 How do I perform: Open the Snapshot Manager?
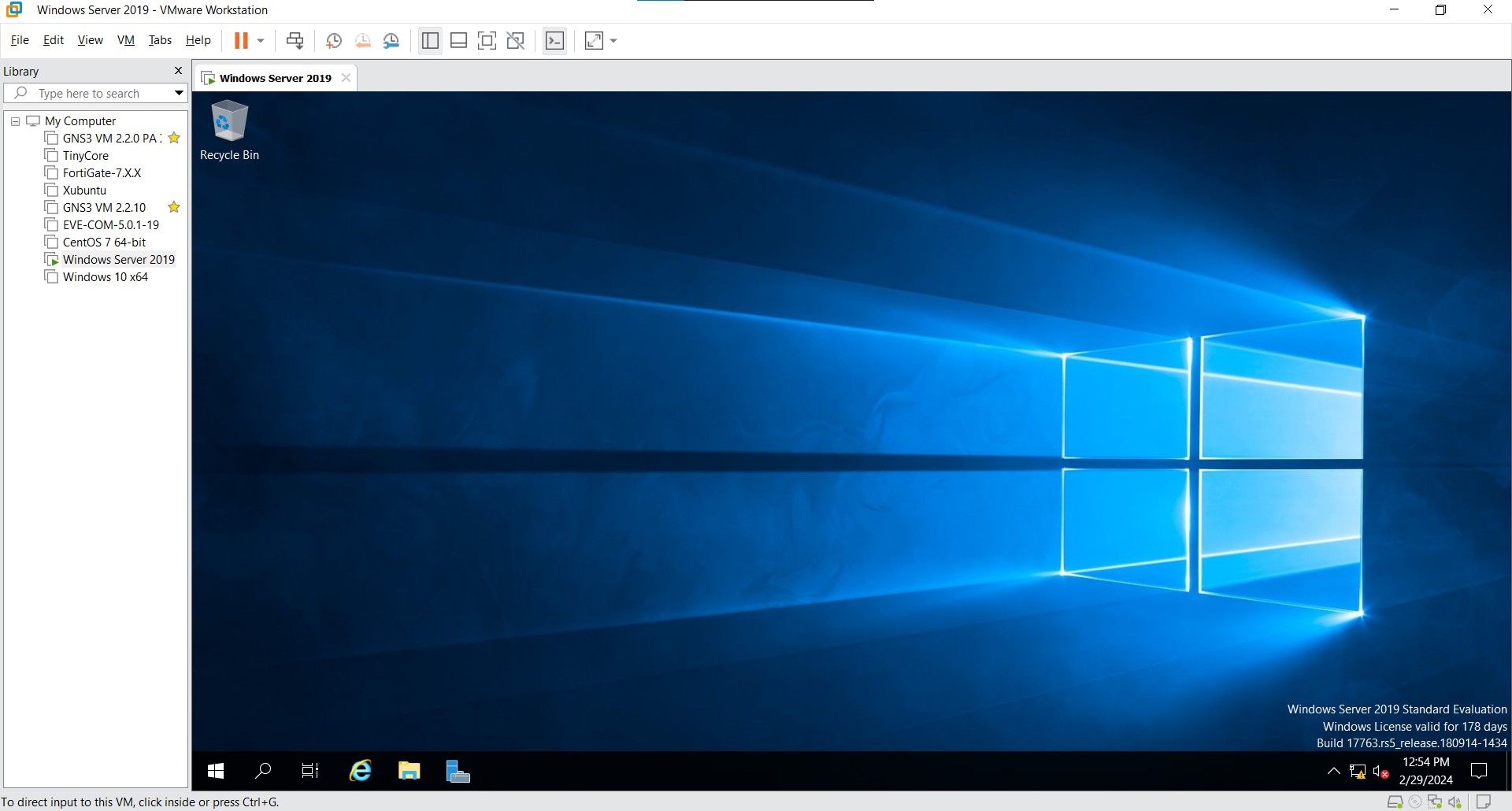click(x=392, y=40)
